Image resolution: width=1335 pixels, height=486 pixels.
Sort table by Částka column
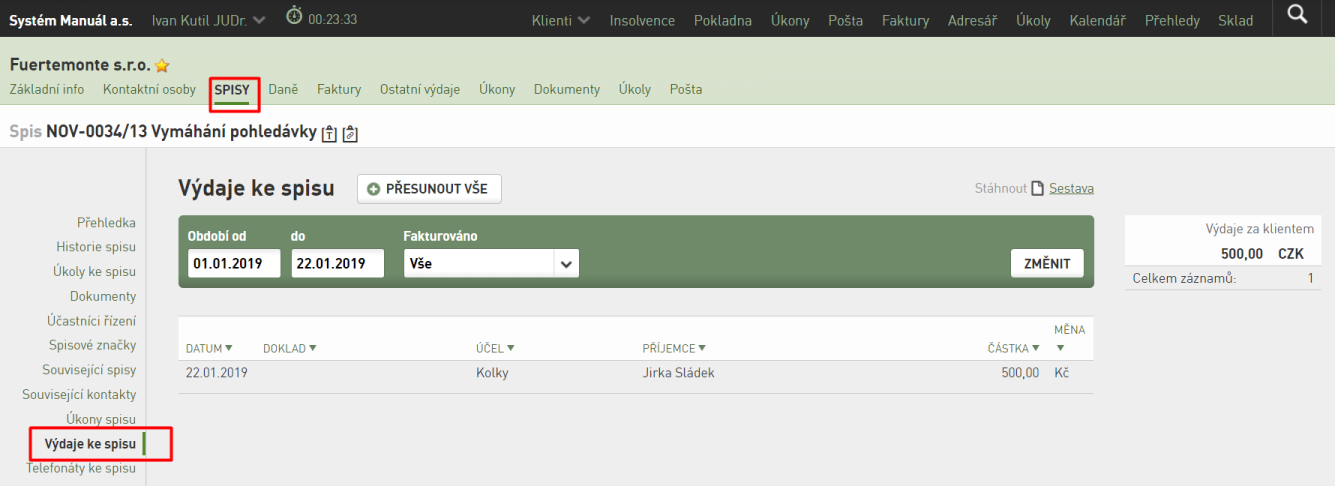[x=1013, y=348]
